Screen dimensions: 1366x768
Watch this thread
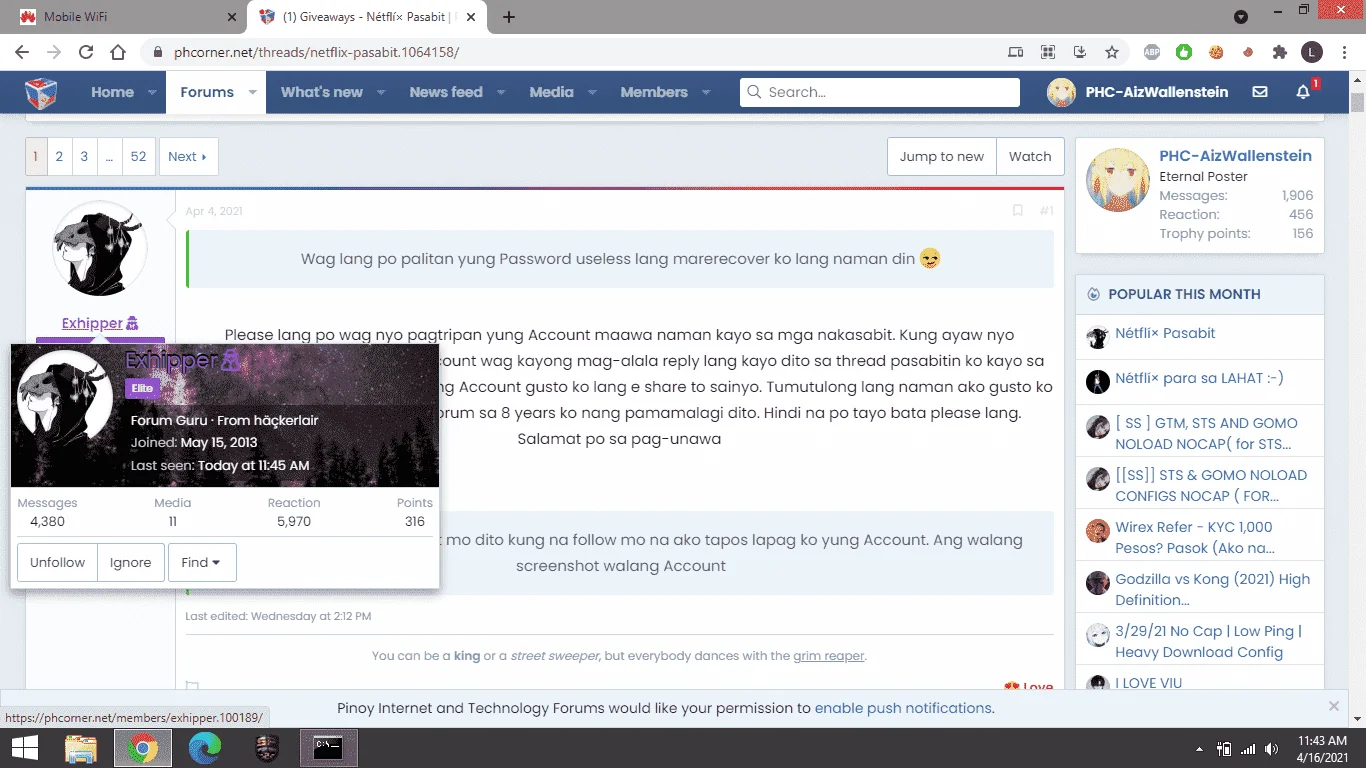[1030, 157]
